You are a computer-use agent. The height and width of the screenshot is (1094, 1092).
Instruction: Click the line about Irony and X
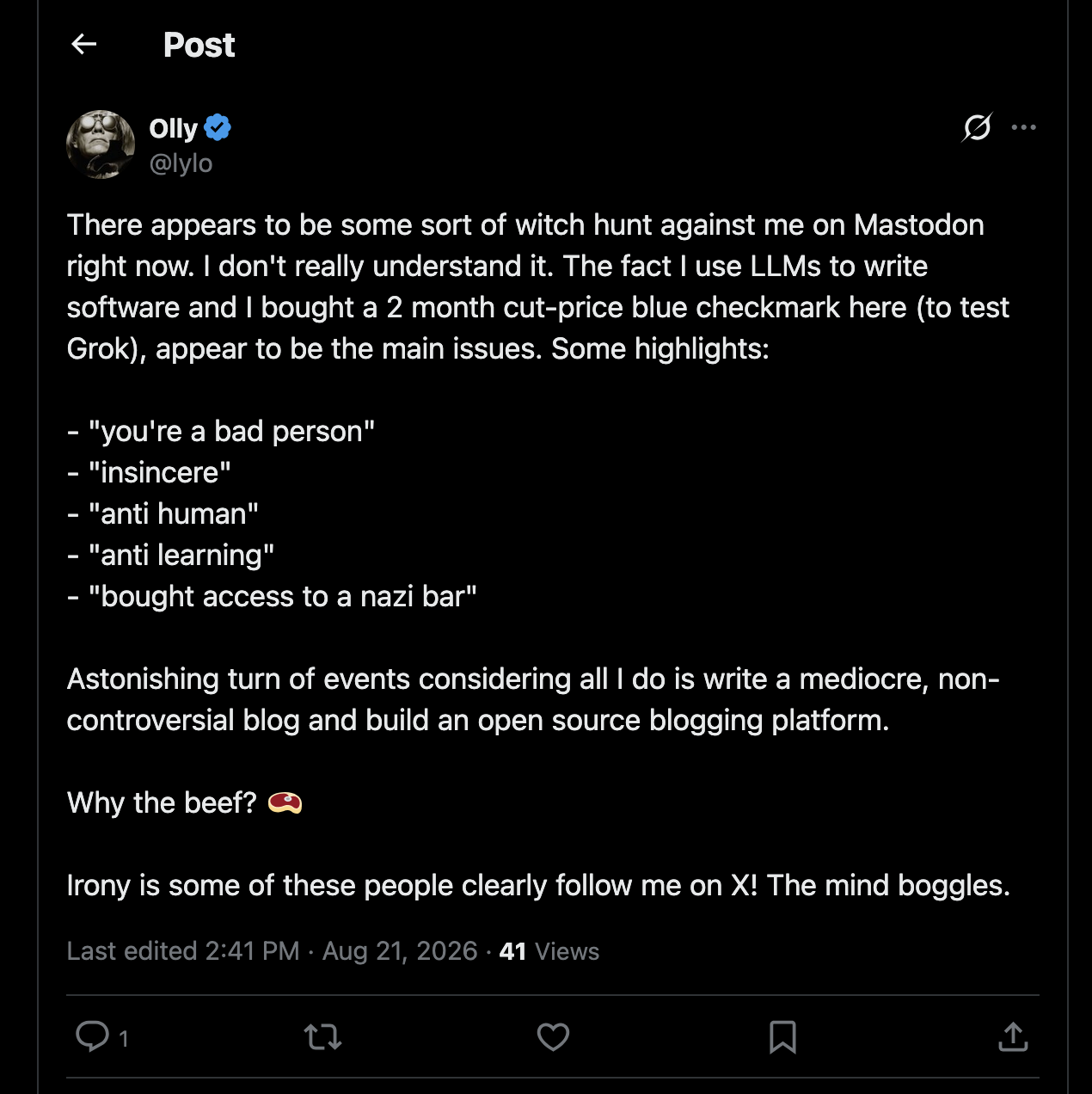tap(538, 886)
